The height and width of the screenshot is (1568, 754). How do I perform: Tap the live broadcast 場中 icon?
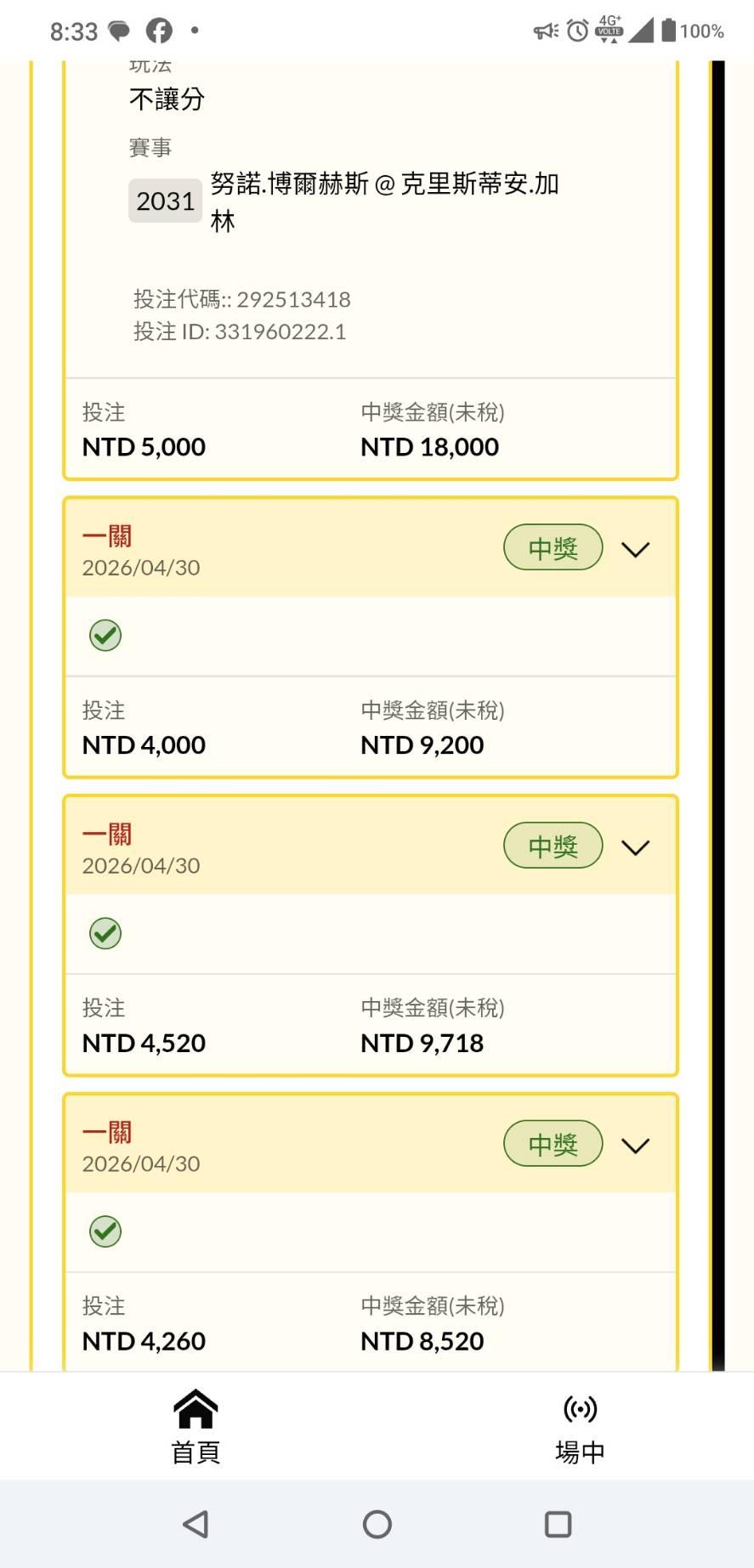coord(580,1409)
